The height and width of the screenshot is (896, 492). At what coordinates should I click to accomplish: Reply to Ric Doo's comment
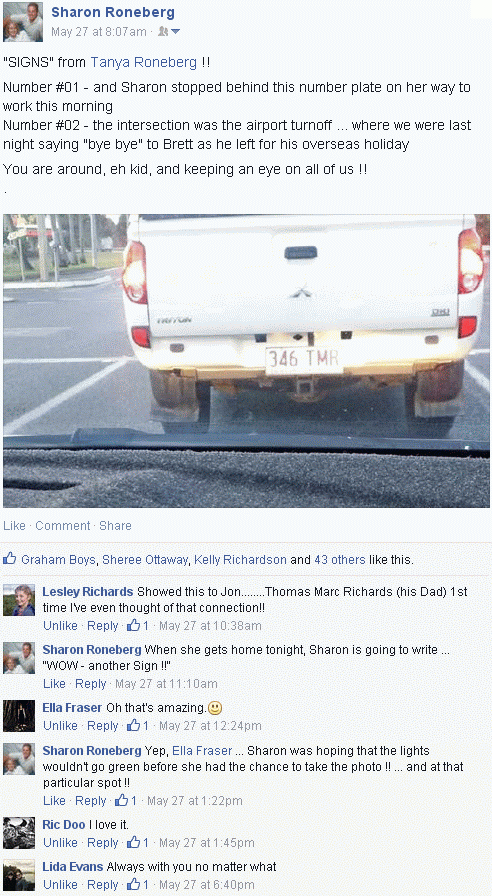point(103,842)
